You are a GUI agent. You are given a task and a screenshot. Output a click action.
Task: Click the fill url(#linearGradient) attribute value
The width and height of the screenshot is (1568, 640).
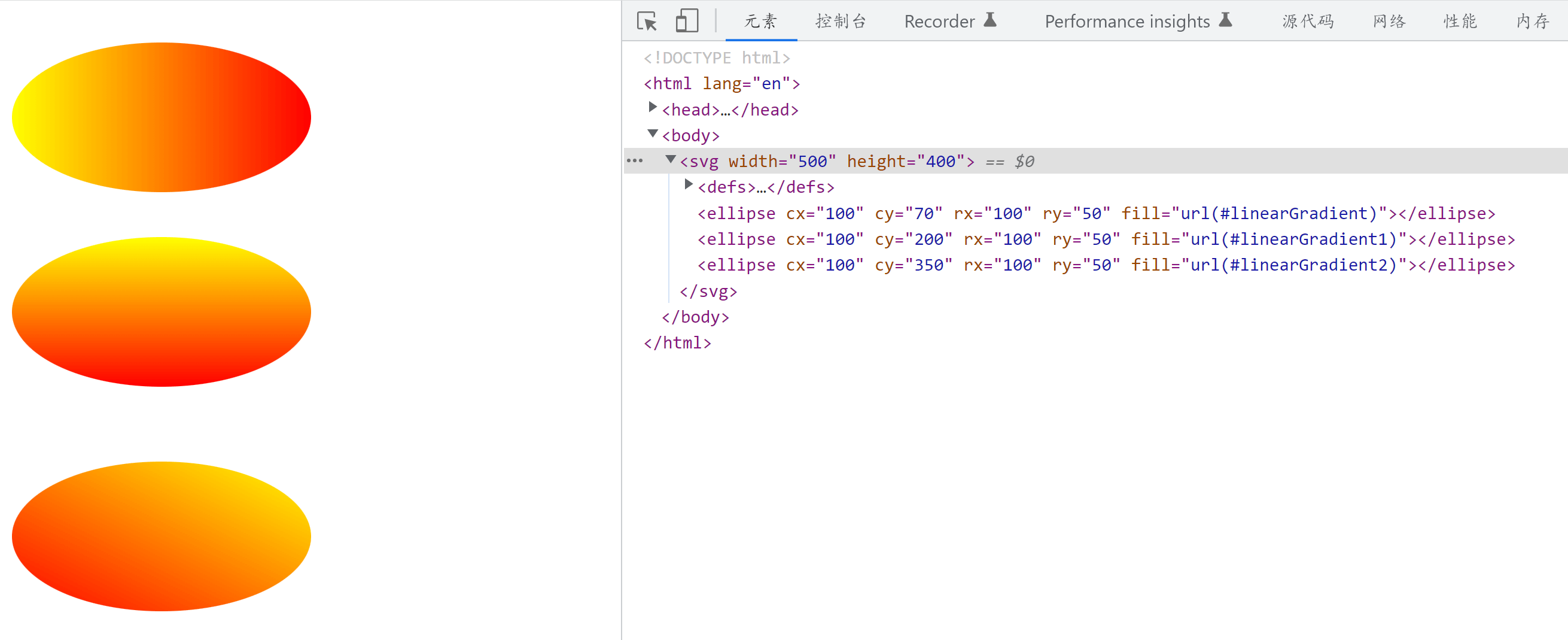click(1278, 213)
